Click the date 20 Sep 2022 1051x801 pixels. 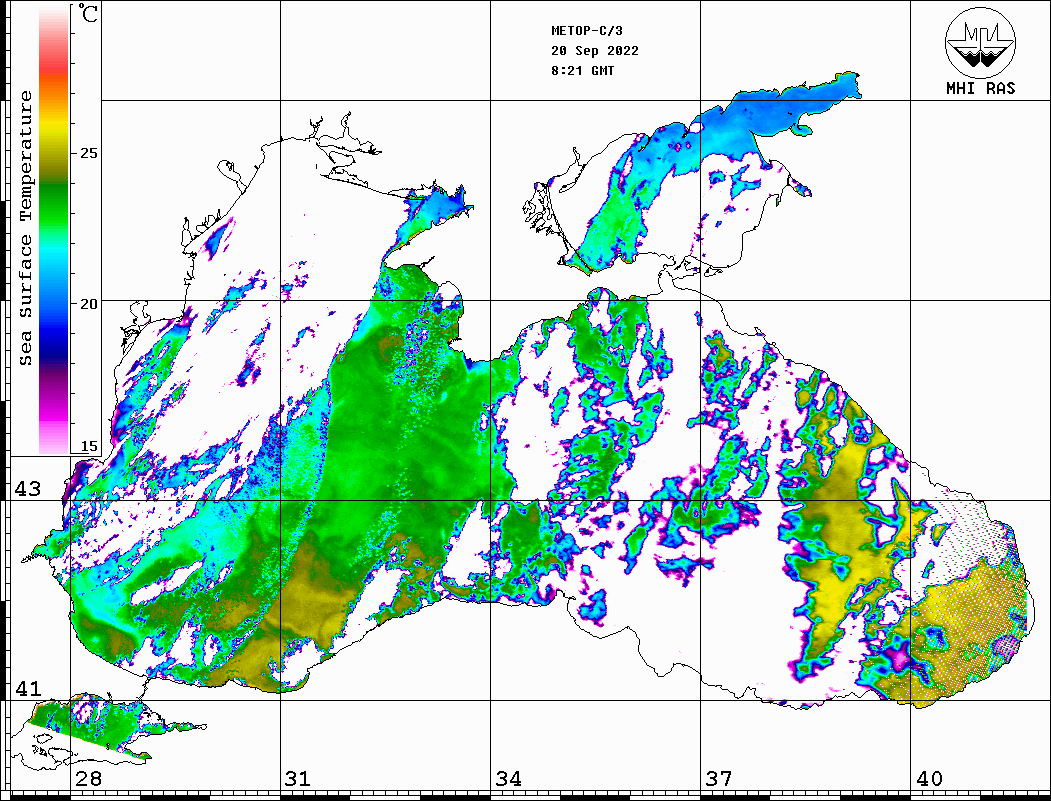[595, 51]
